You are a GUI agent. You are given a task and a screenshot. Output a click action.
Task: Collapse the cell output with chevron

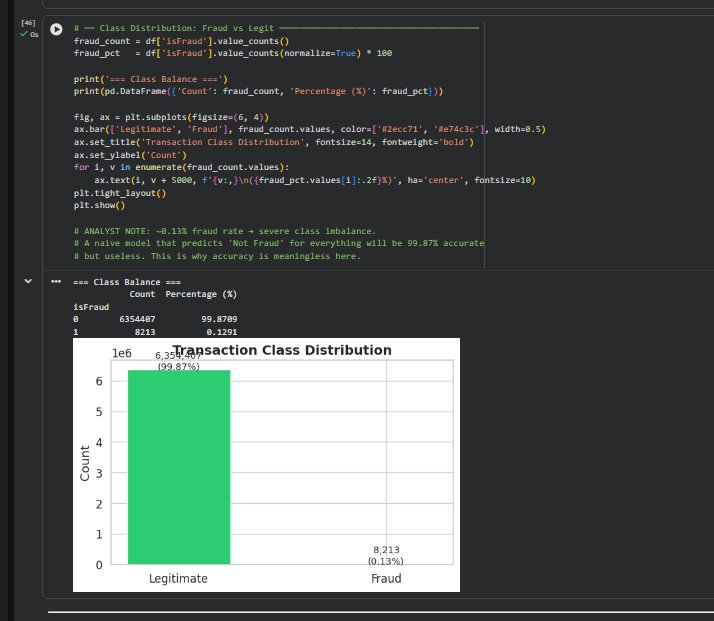28,281
